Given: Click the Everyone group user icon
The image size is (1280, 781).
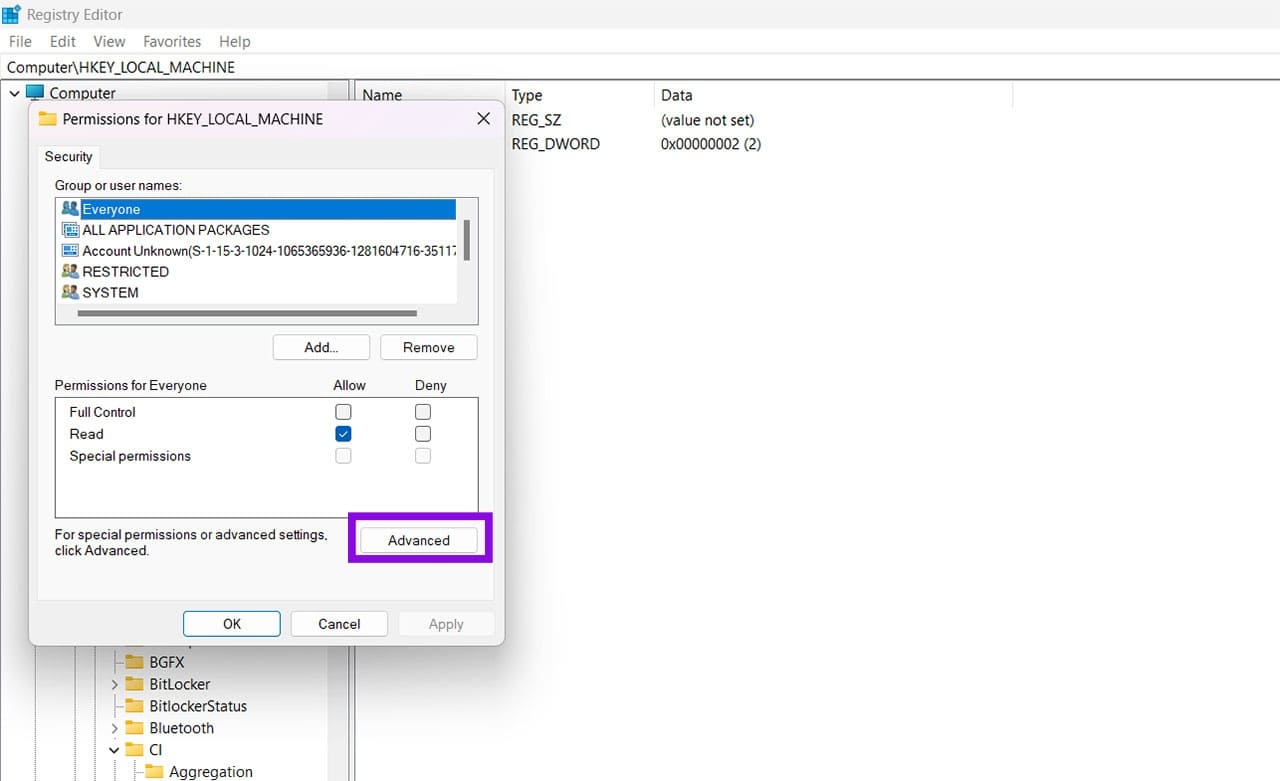Looking at the screenshot, I should pos(70,209).
